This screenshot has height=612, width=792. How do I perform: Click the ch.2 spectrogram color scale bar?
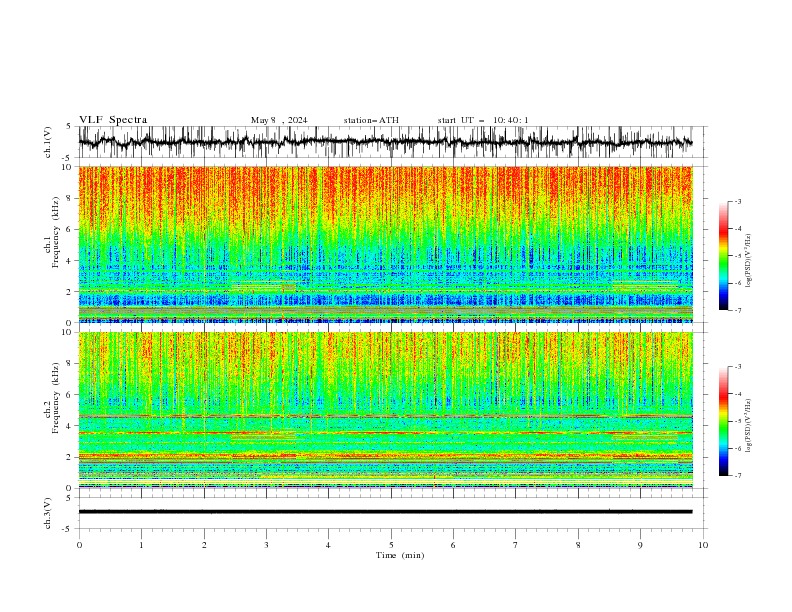coord(723,421)
